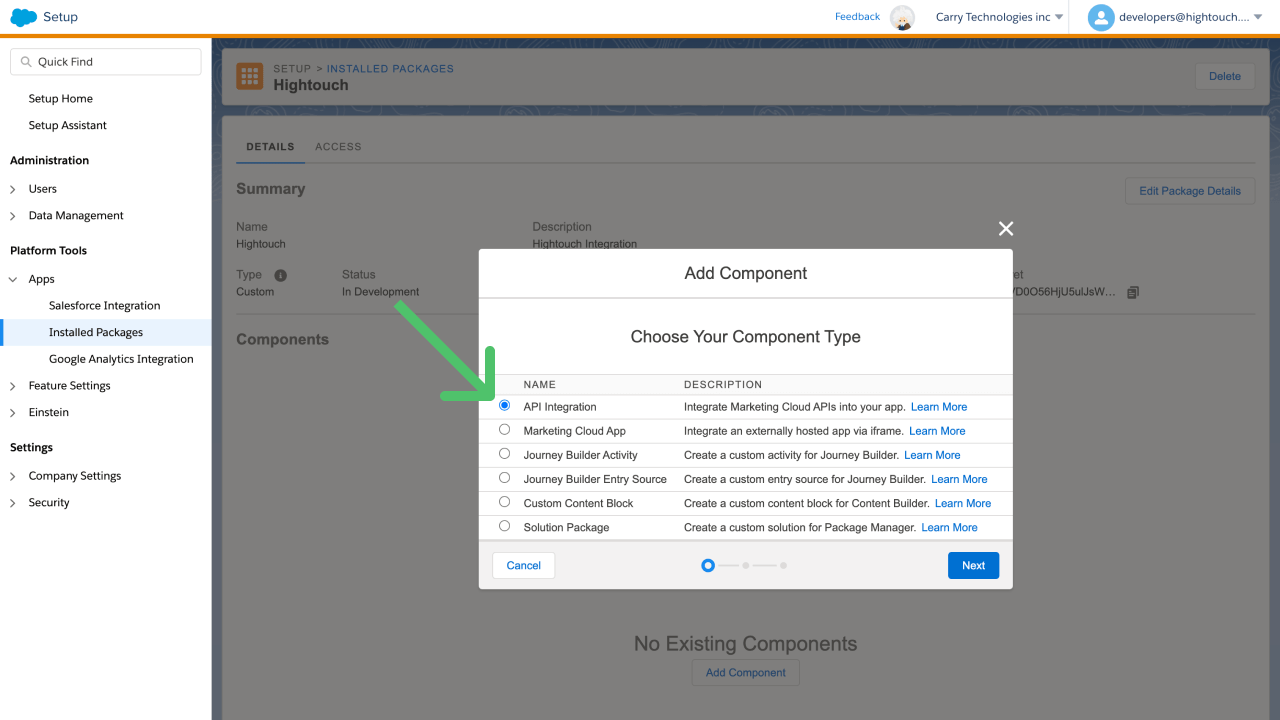Viewport: 1280px width, 720px height.
Task: Click Edit Package Details button
Action: pyautogui.click(x=1190, y=191)
